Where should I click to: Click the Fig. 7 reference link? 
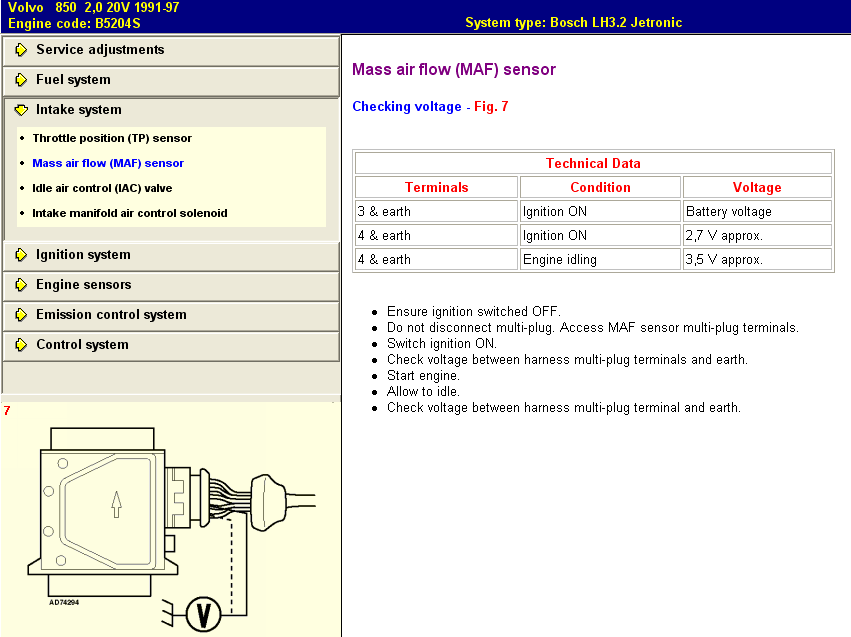tap(491, 106)
